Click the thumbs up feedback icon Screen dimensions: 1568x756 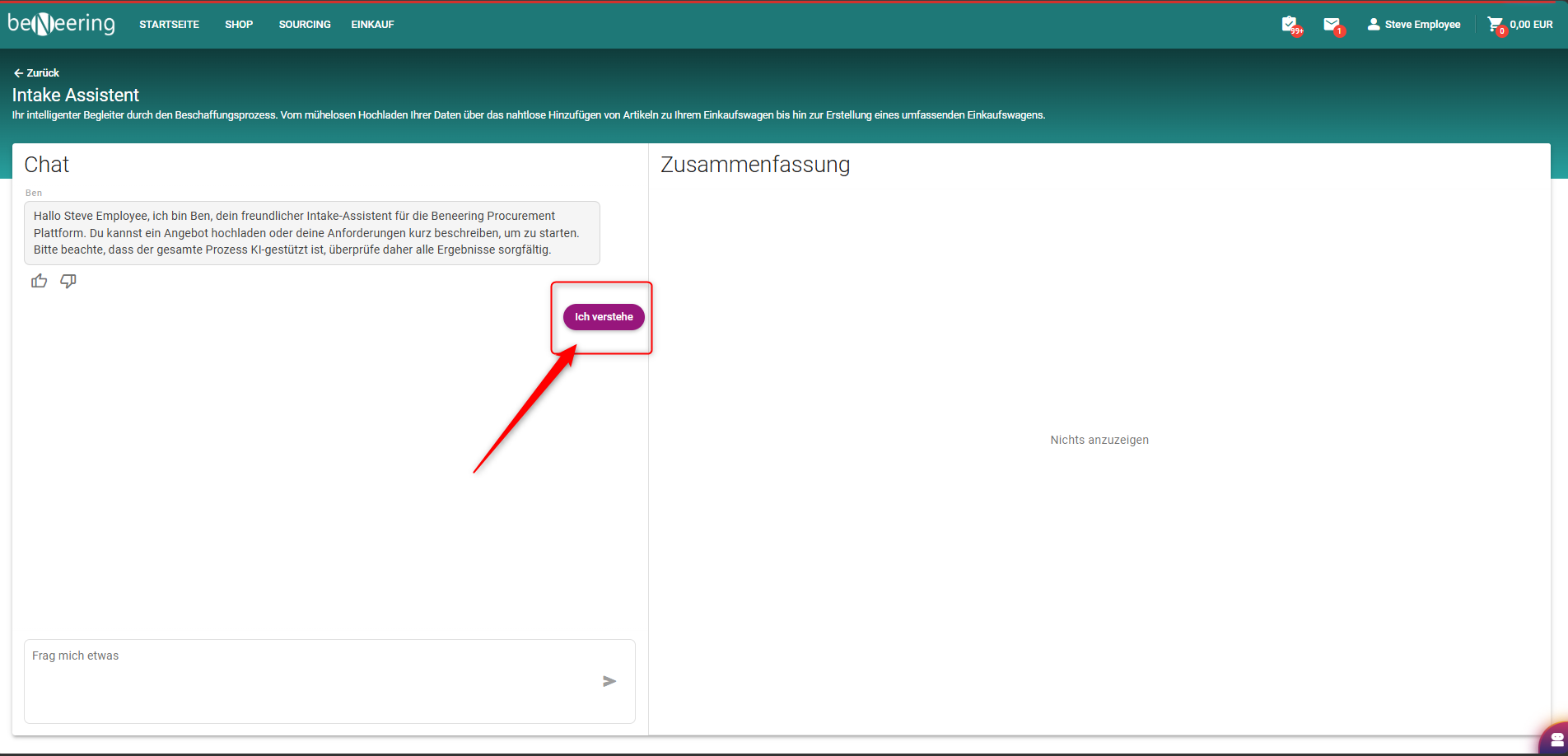[39, 281]
